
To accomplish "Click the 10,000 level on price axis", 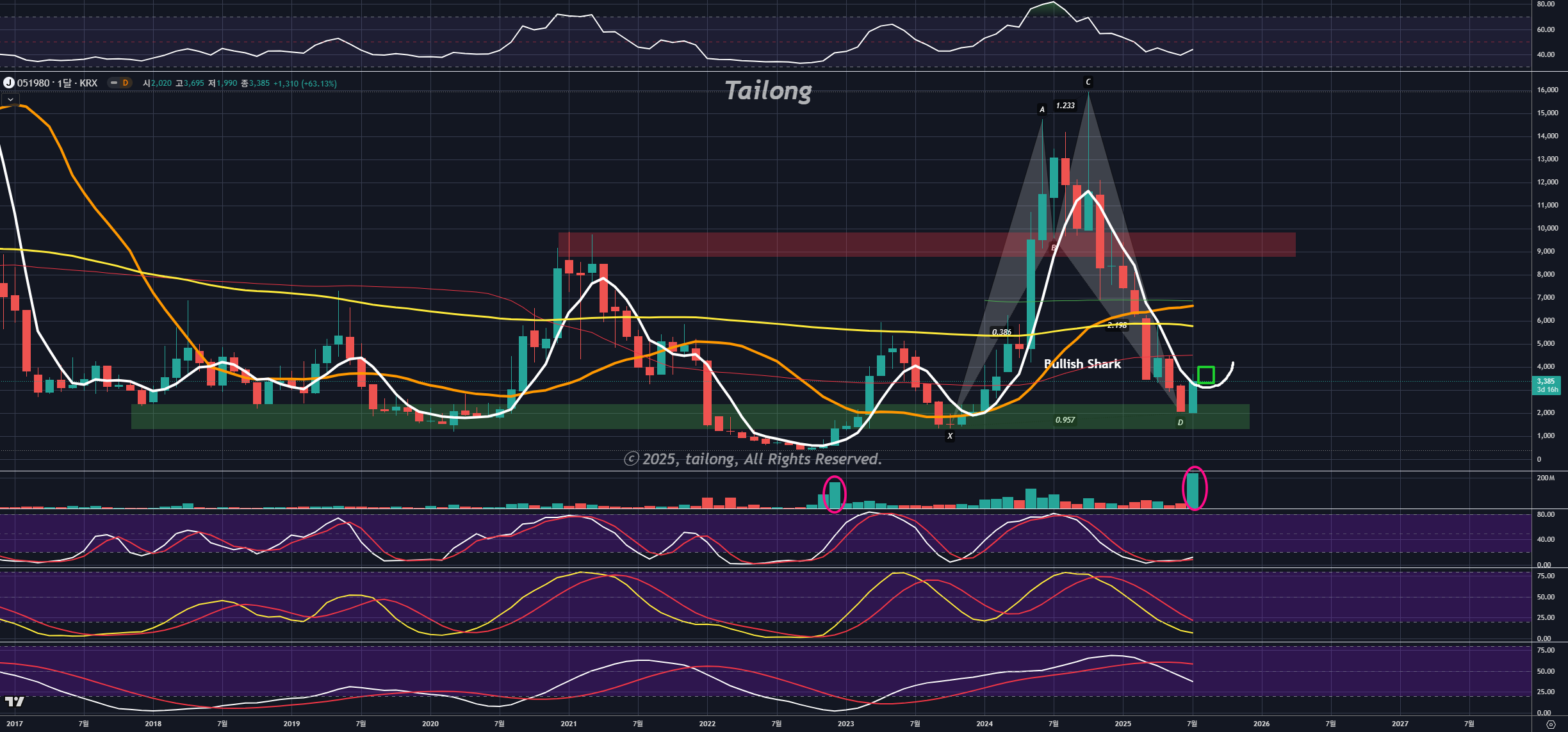I will 1547,228.
